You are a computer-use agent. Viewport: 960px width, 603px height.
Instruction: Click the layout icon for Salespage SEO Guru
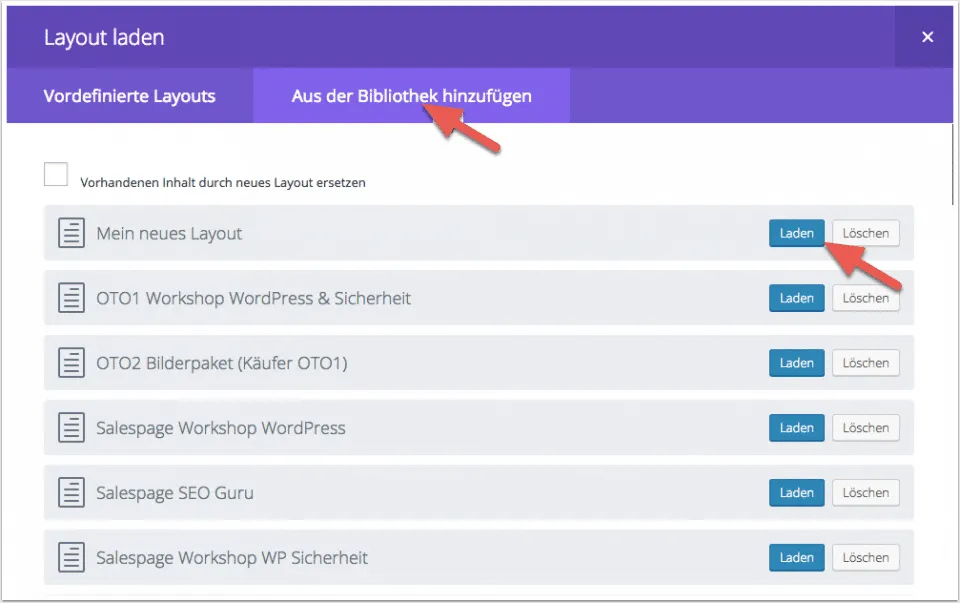pyautogui.click(x=70, y=493)
